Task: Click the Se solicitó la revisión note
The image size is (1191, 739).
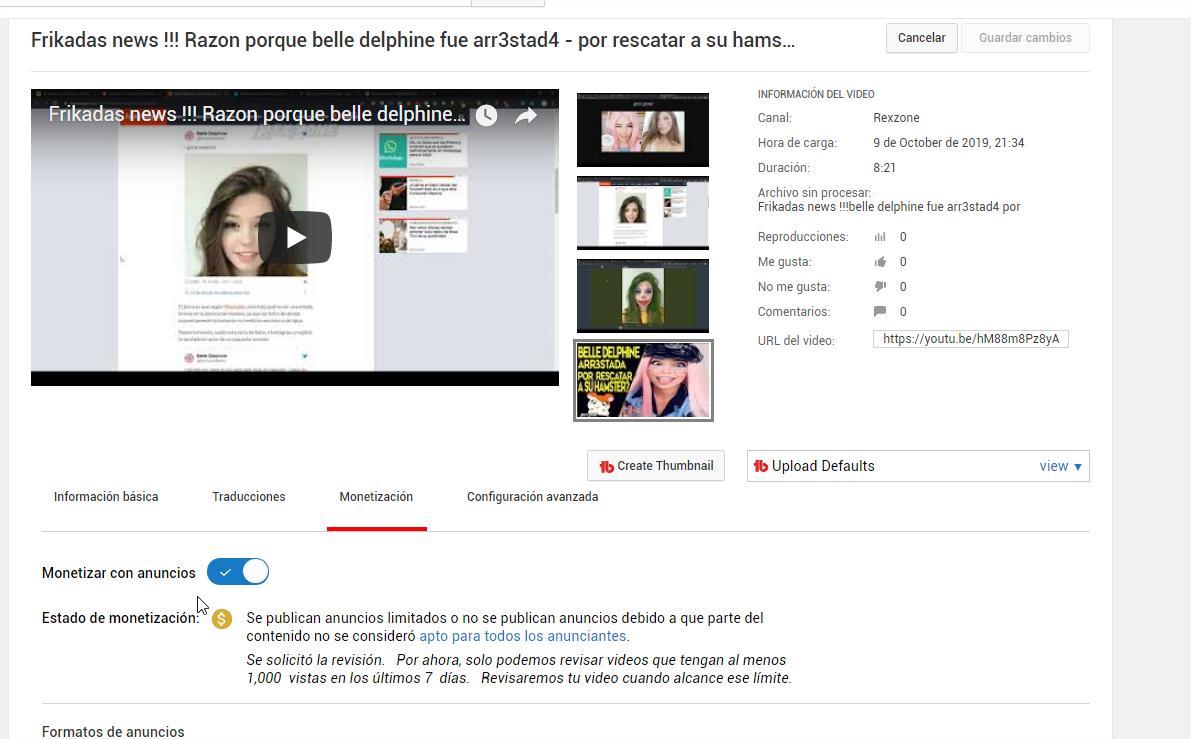Action: tap(519, 669)
